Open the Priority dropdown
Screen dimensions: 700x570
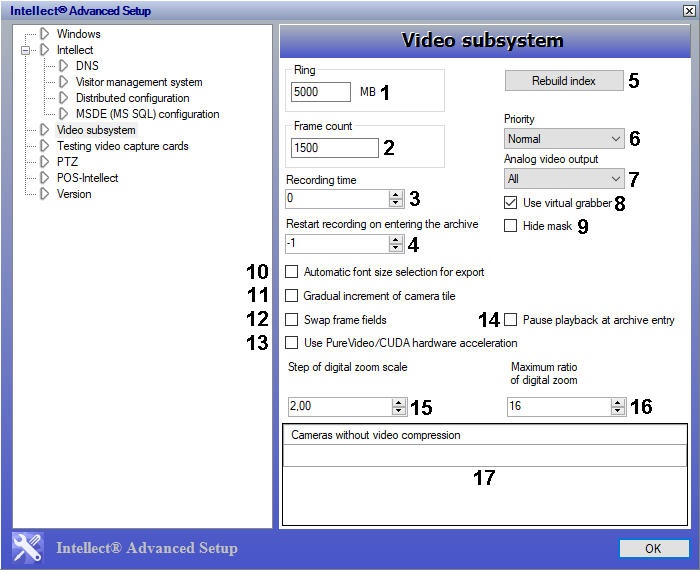click(x=564, y=139)
